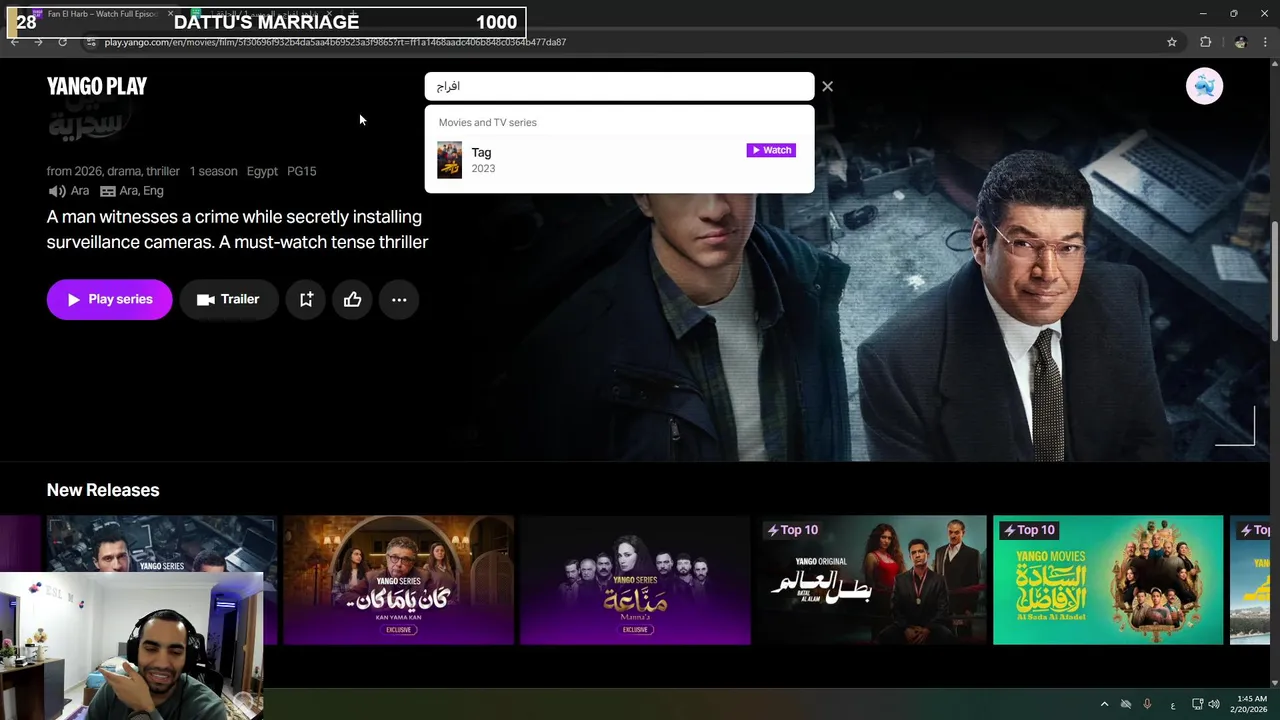1280x720 pixels.
Task: Click 'Movies and TV series' results heading
Action: coord(487,122)
